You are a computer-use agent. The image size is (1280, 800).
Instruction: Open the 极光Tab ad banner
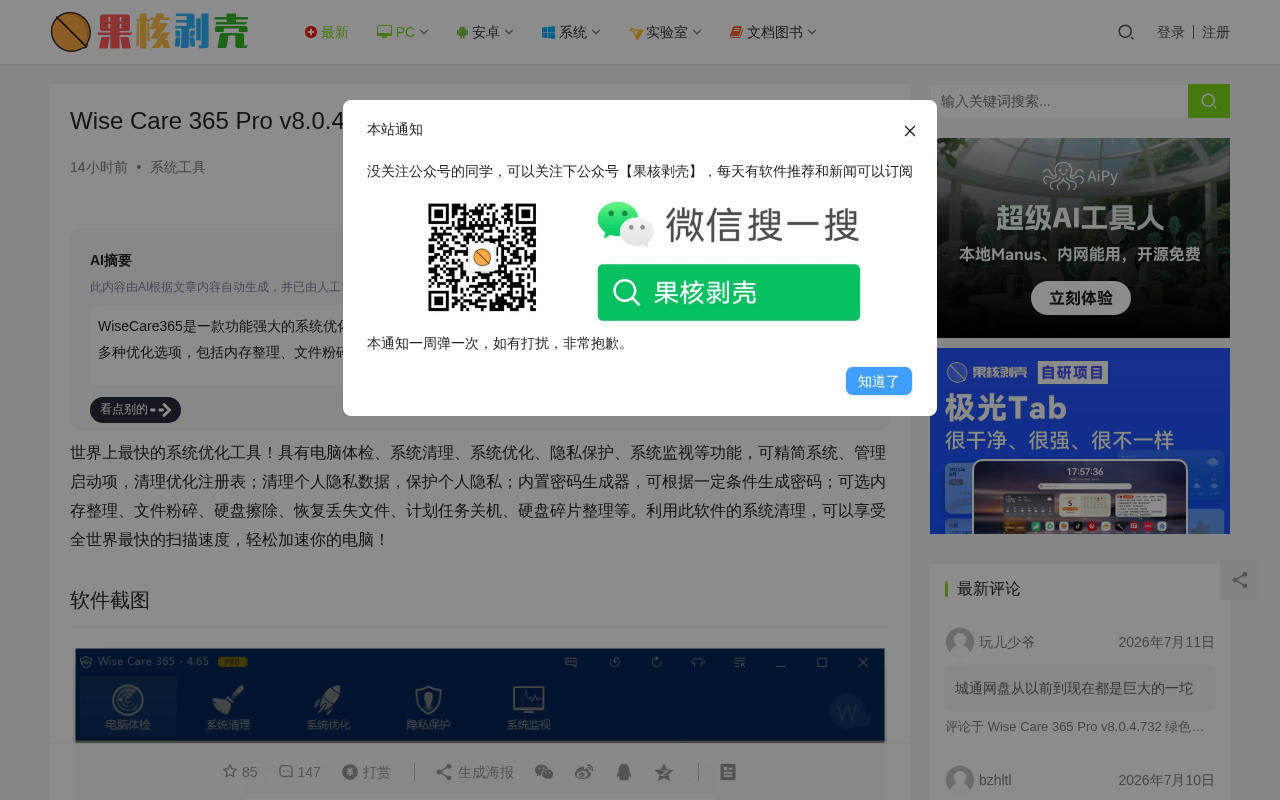click(x=1080, y=441)
